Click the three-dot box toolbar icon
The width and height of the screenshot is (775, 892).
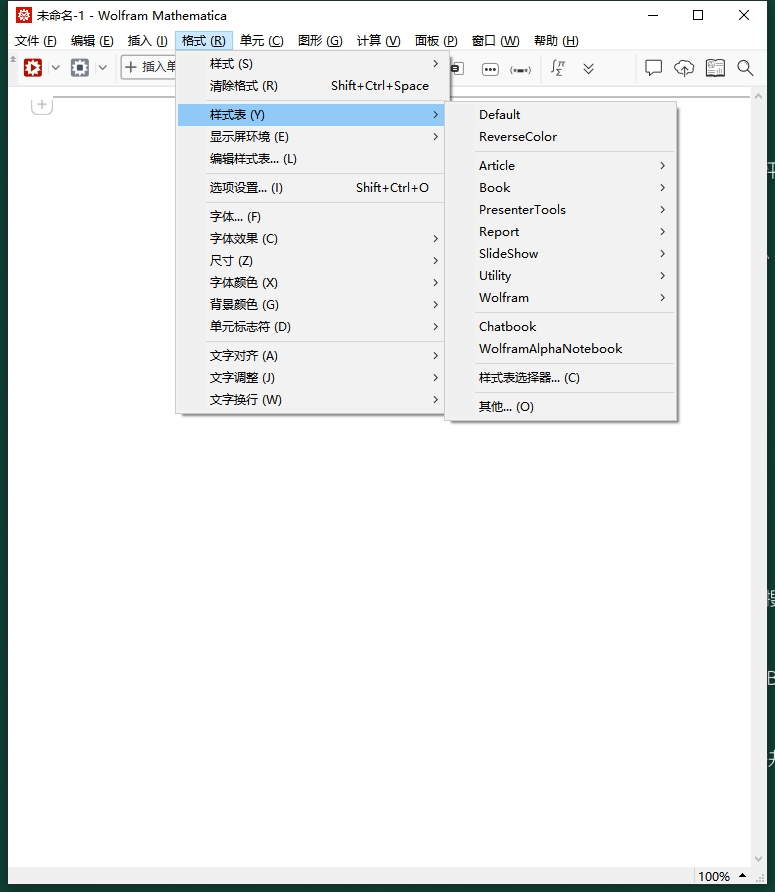pos(490,69)
